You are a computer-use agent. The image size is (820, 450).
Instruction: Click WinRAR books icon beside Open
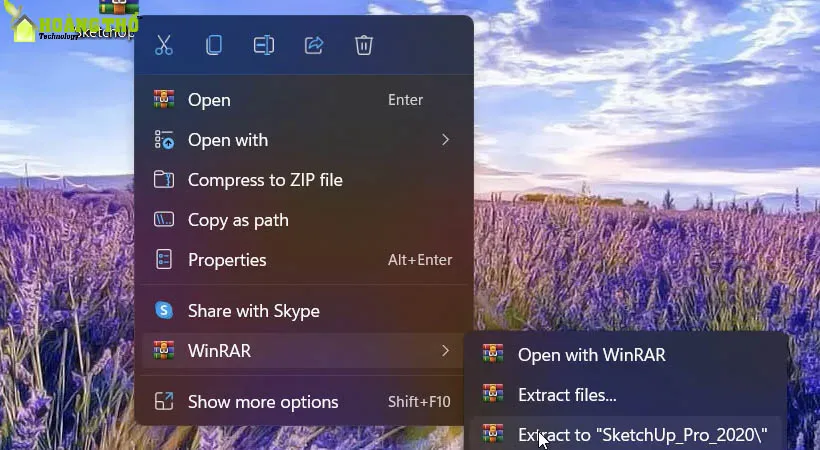pyautogui.click(x=164, y=99)
